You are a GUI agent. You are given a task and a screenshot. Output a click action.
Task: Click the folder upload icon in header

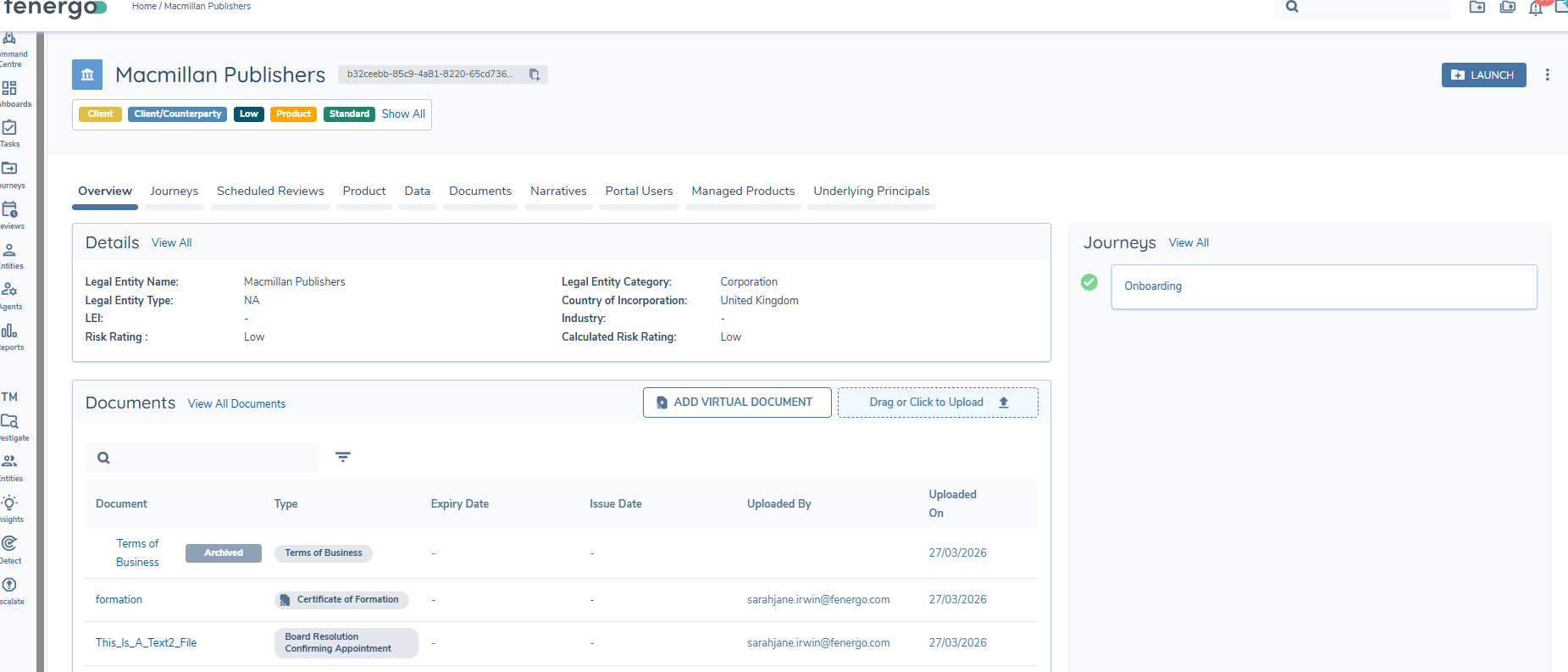[x=1508, y=7]
